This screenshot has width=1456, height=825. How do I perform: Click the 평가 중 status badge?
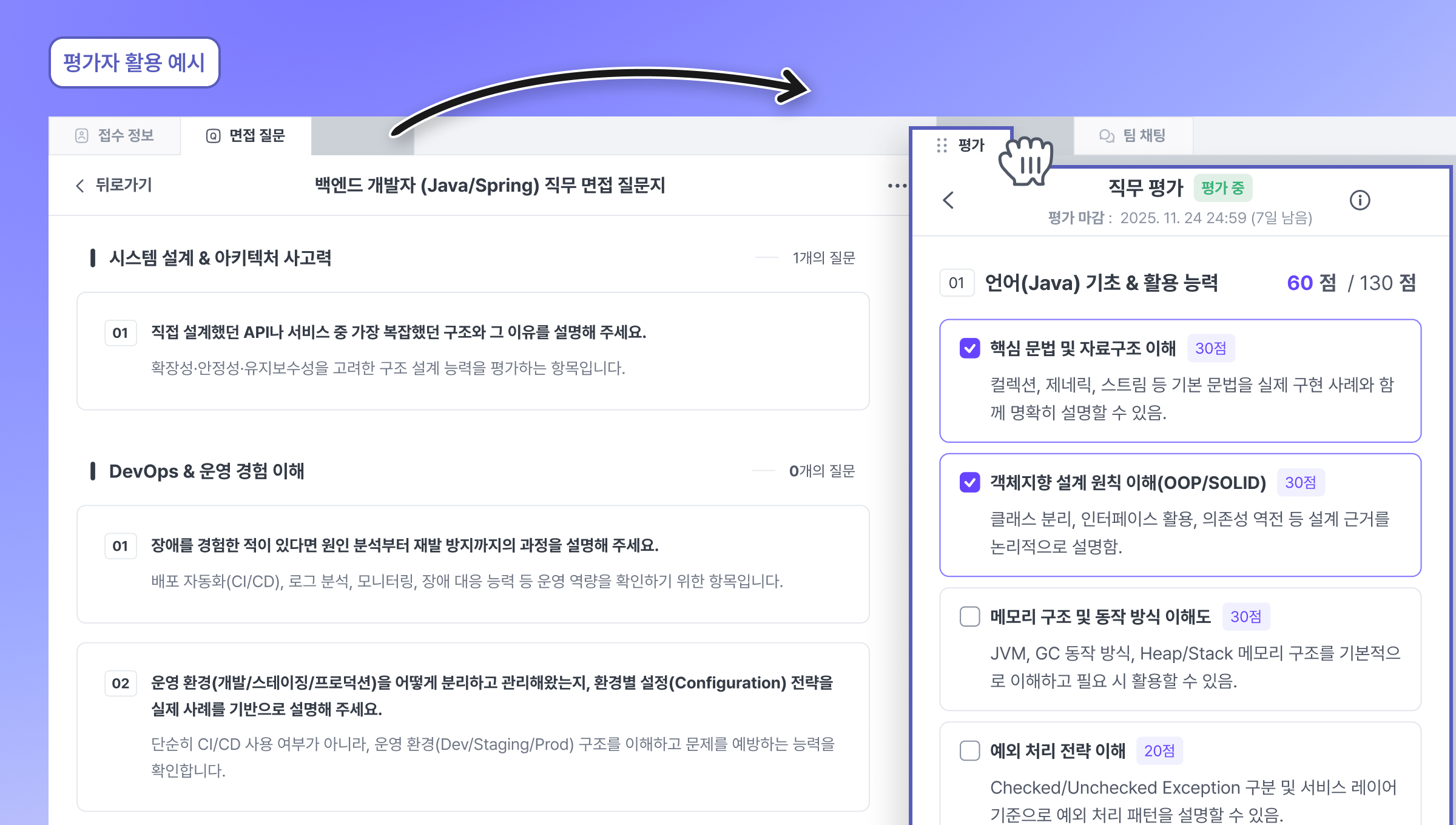coord(1222,188)
